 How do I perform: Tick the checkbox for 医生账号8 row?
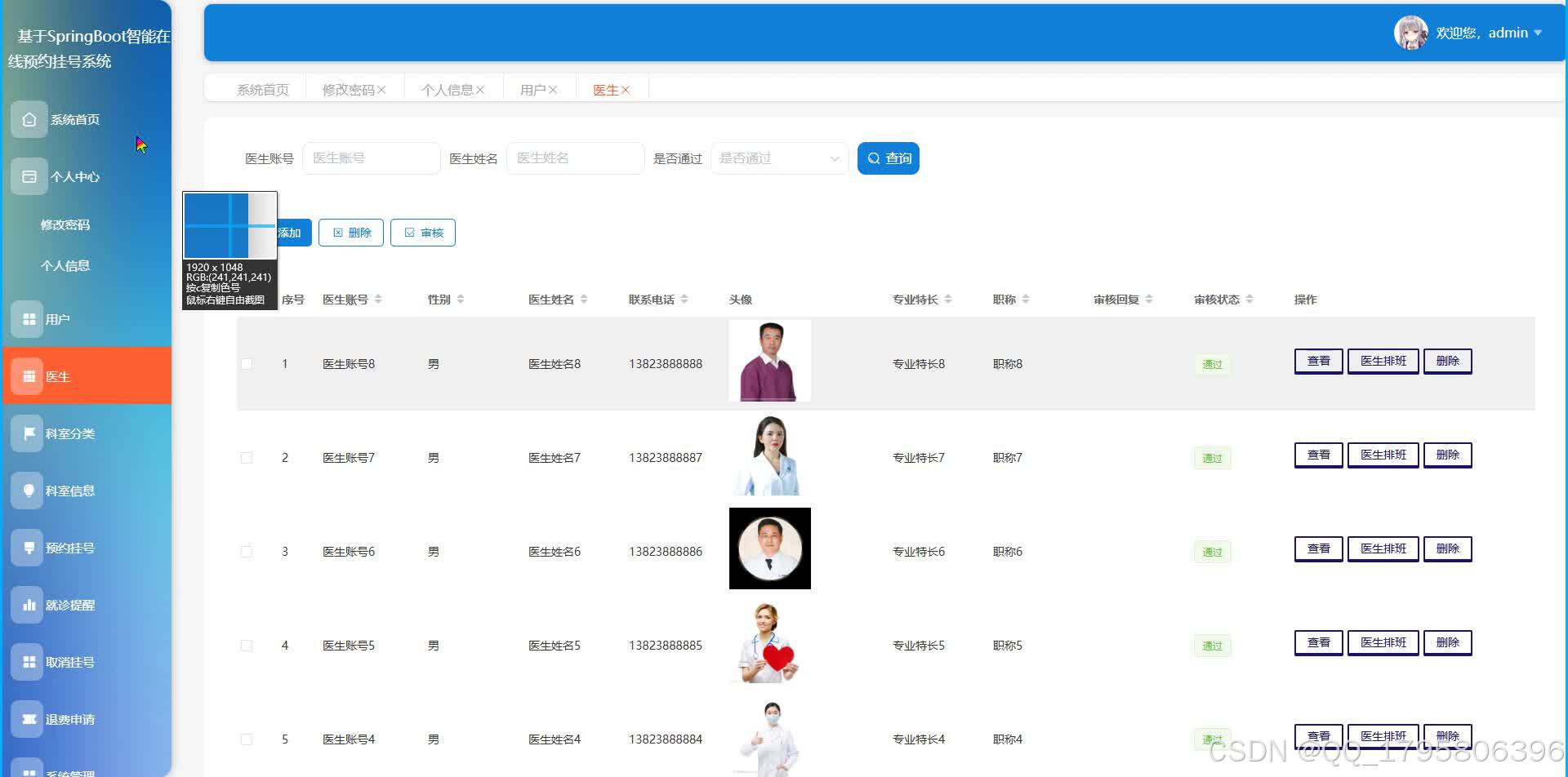click(247, 364)
